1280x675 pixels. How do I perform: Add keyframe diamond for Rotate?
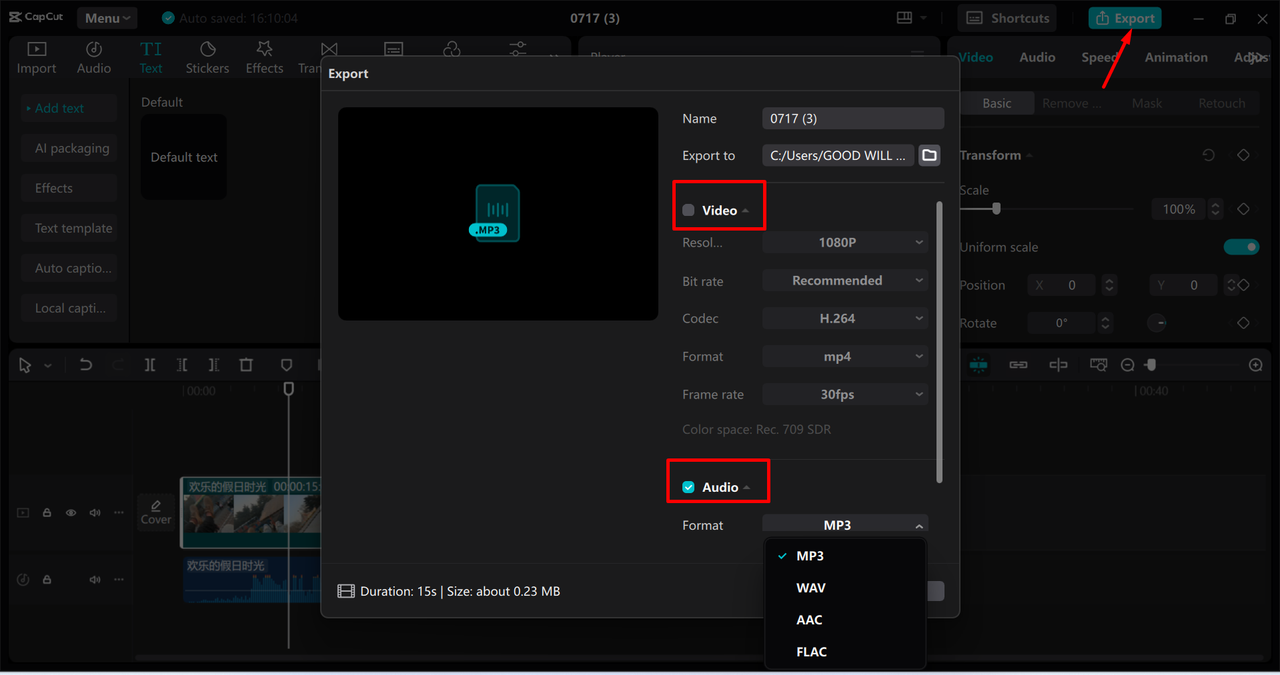click(x=1243, y=323)
